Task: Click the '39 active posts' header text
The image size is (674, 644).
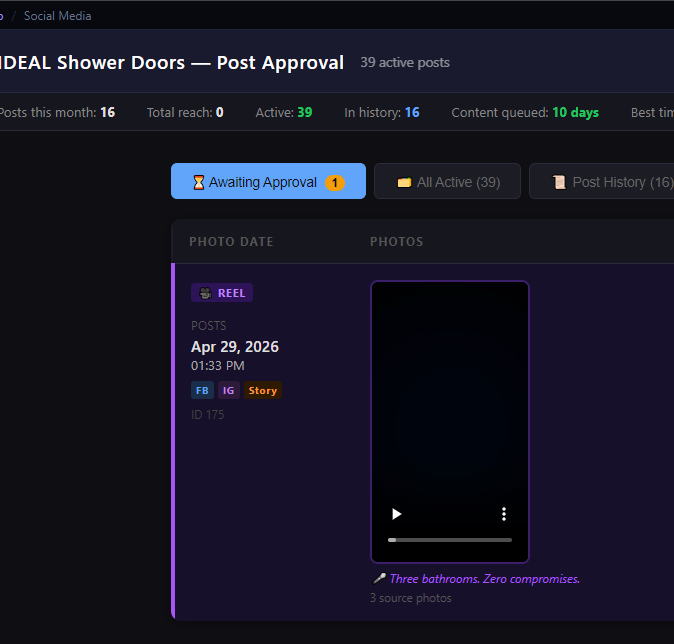Action: 405,62
